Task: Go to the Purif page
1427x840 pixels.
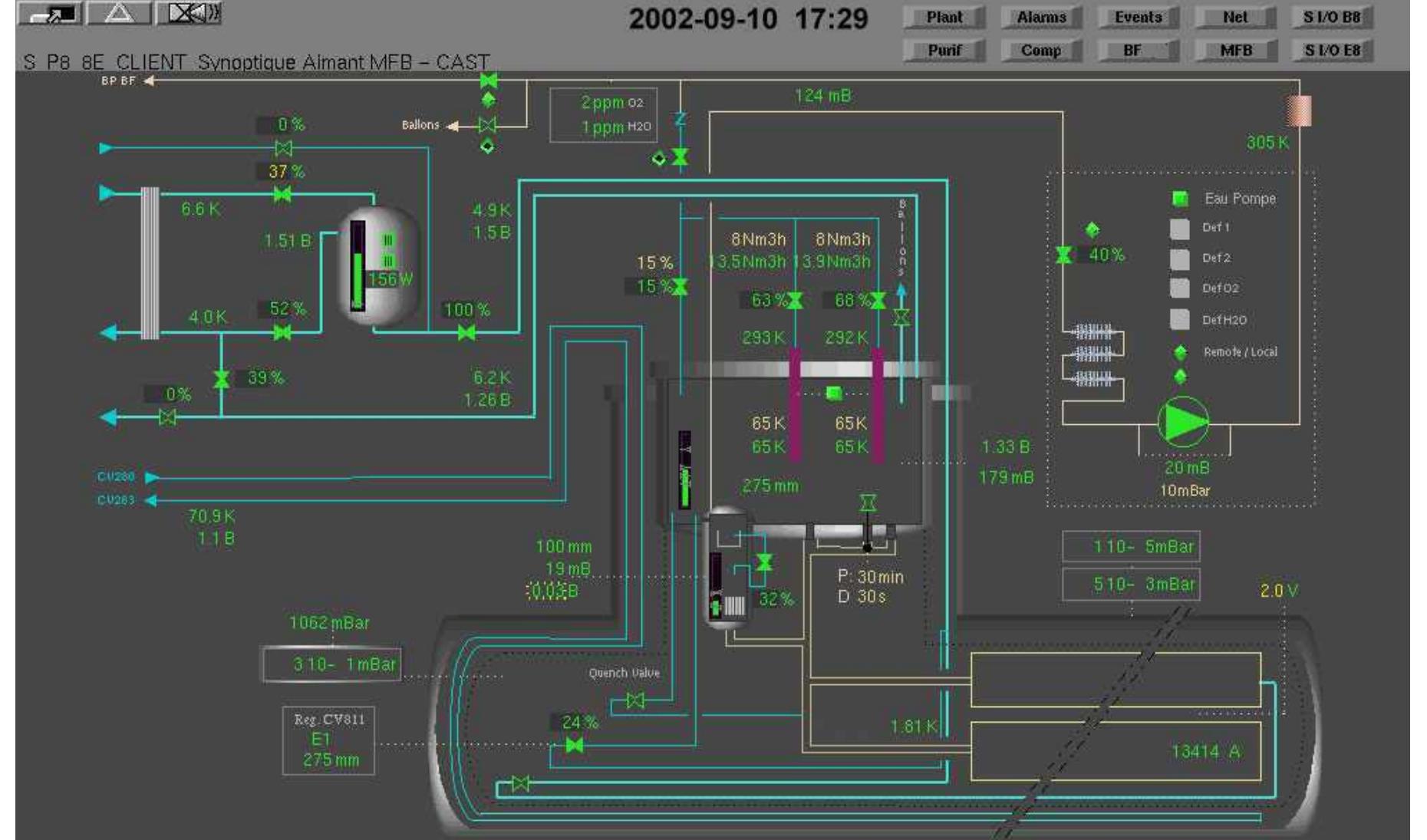Action: [944, 51]
